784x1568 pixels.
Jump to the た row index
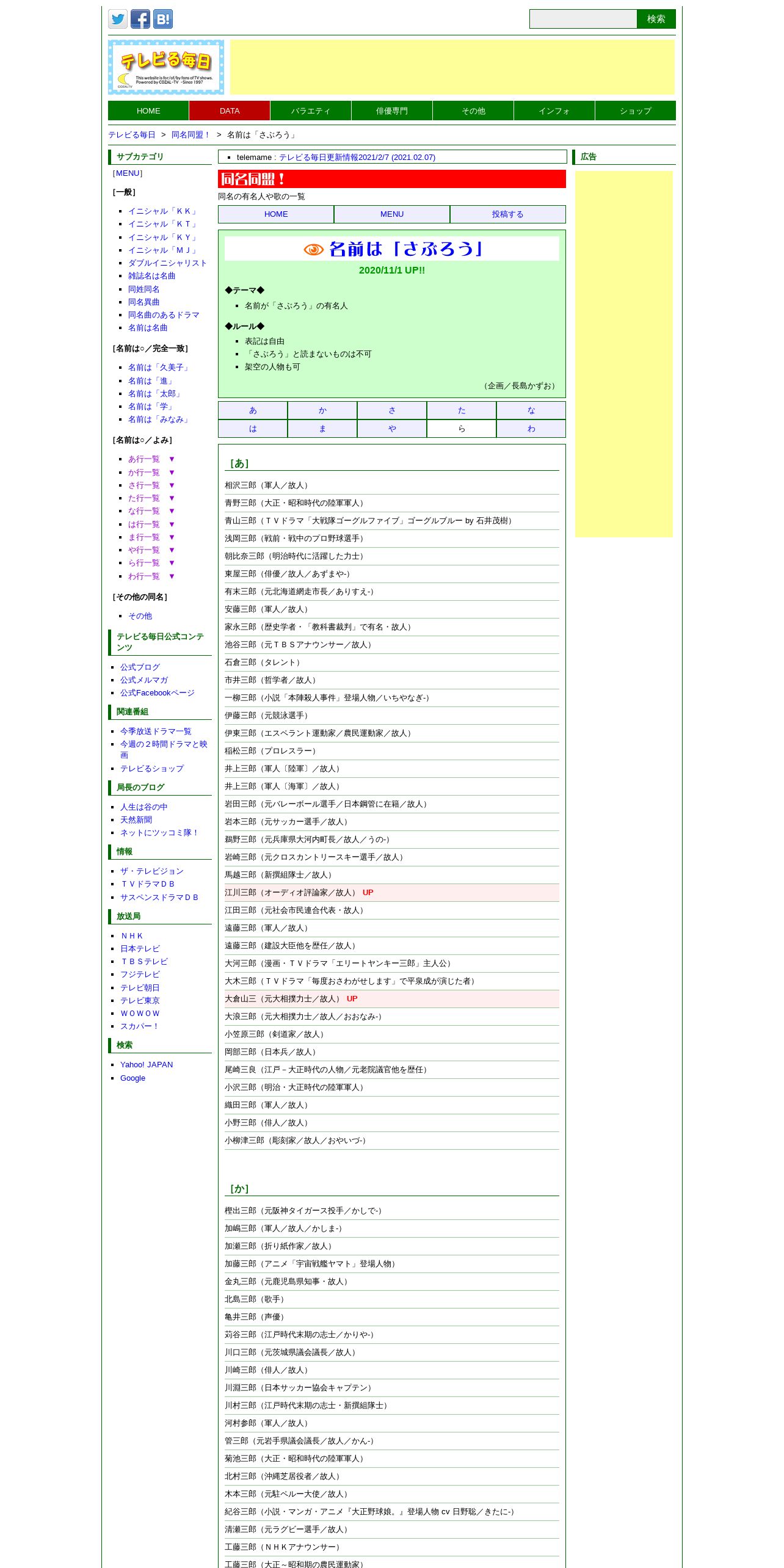[x=462, y=410]
